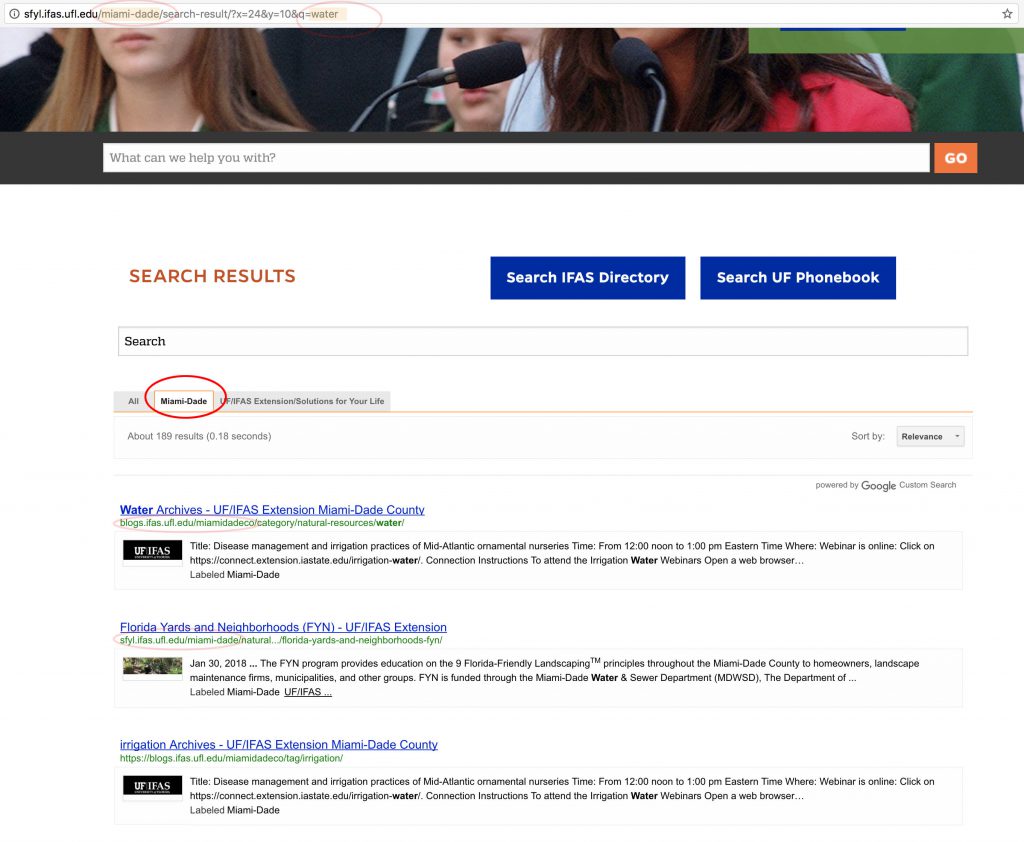Click the UF/IFAS label link under Florida Yards
Viewport: 1024px width, 842px height.
pos(307,692)
